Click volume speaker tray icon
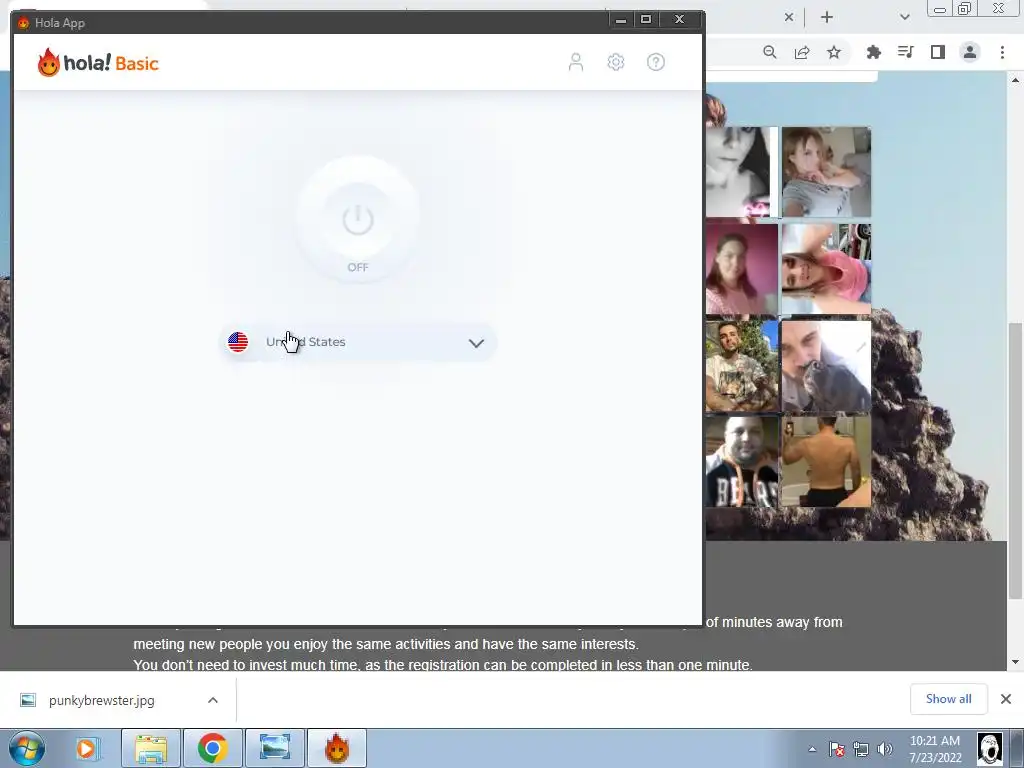This screenshot has width=1024, height=768. 885,749
